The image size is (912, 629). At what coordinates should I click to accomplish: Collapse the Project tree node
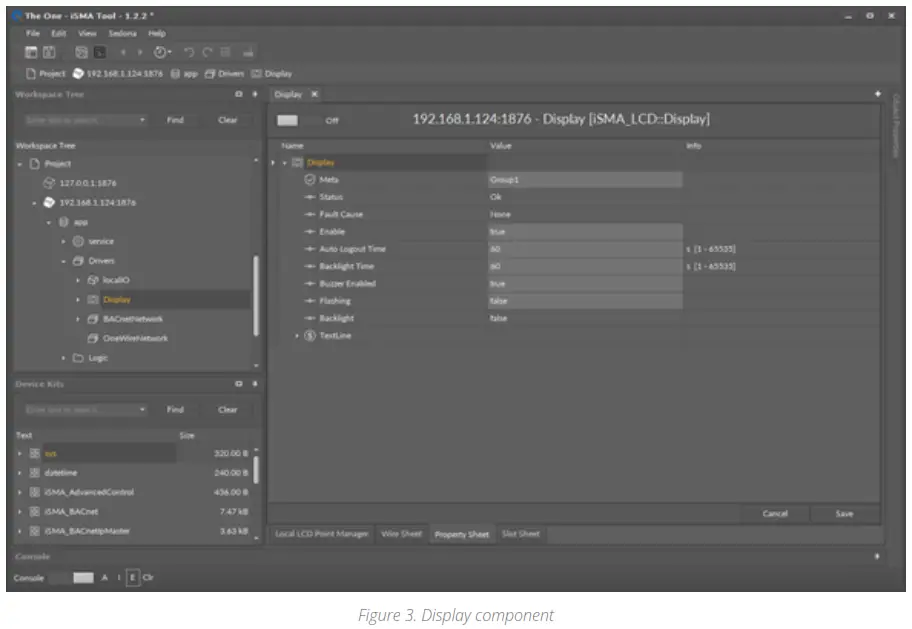coord(20,164)
